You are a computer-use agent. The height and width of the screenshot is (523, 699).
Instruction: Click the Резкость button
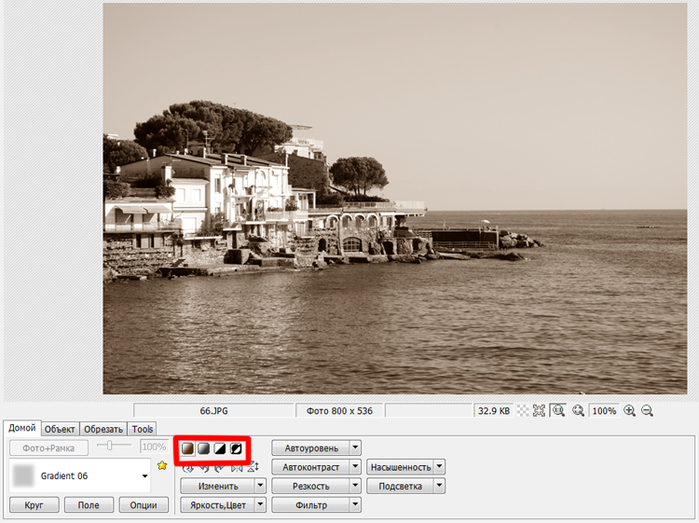tap(311, 486)
